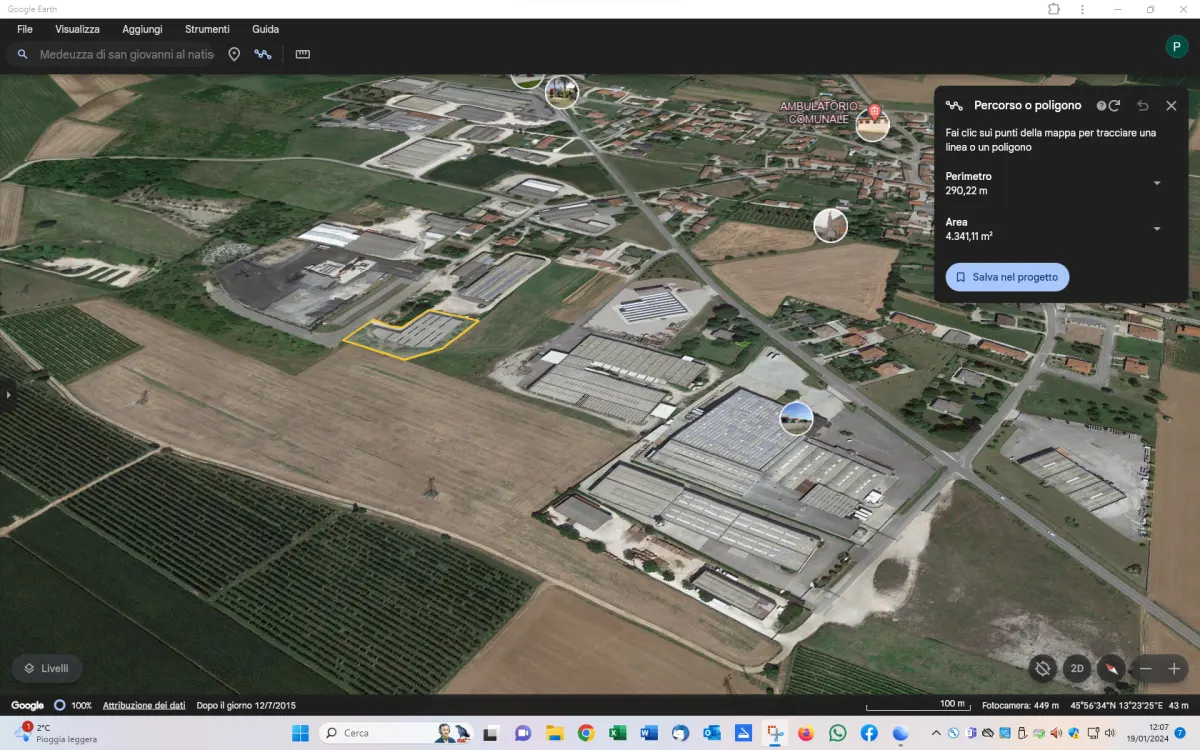This screenshot has height=750, width=1200.
Task: Open the Aggiungi menu
Action: (x=142, y=29)
